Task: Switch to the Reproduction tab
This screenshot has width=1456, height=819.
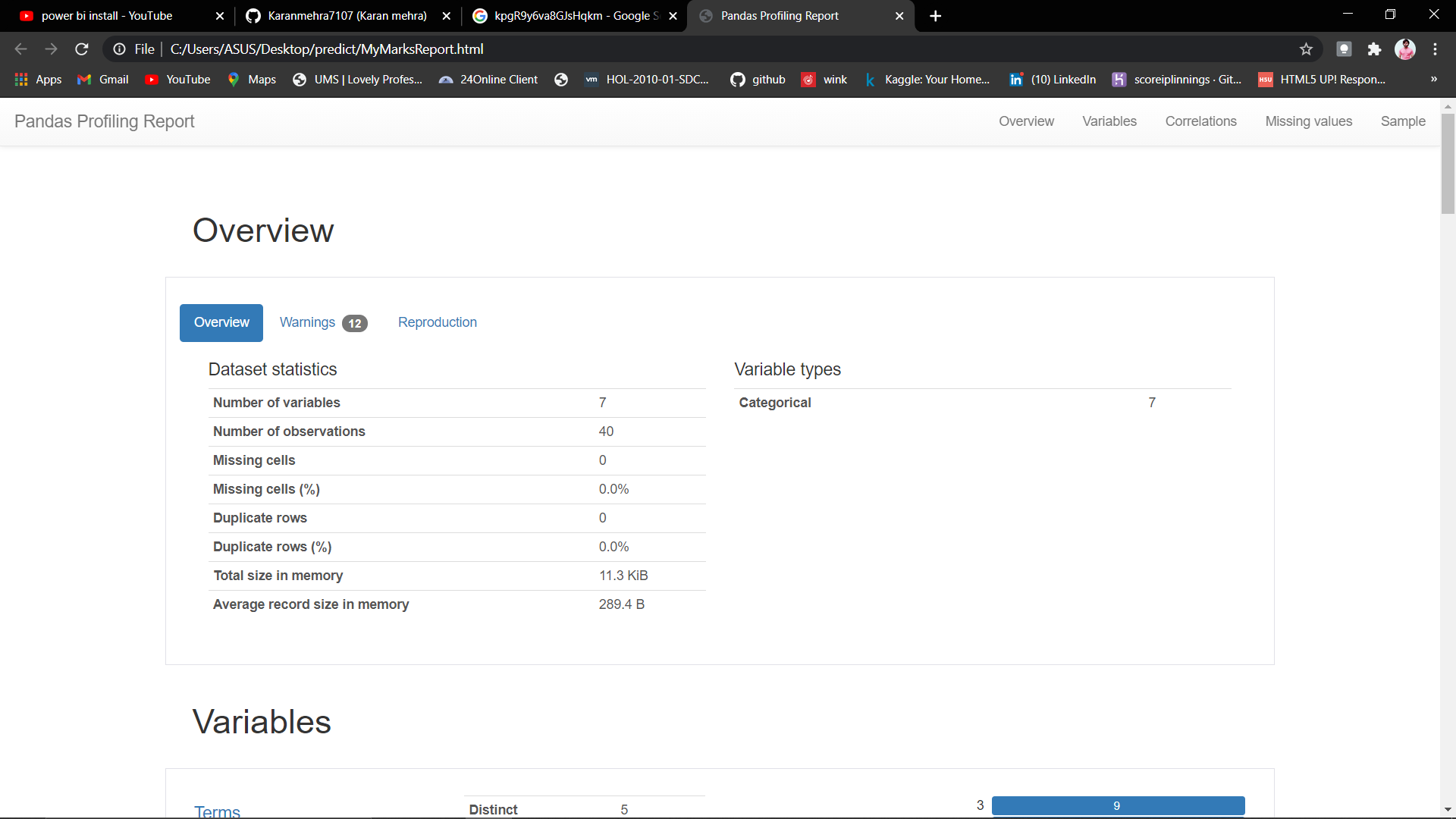Action: [x=437, y=322]
